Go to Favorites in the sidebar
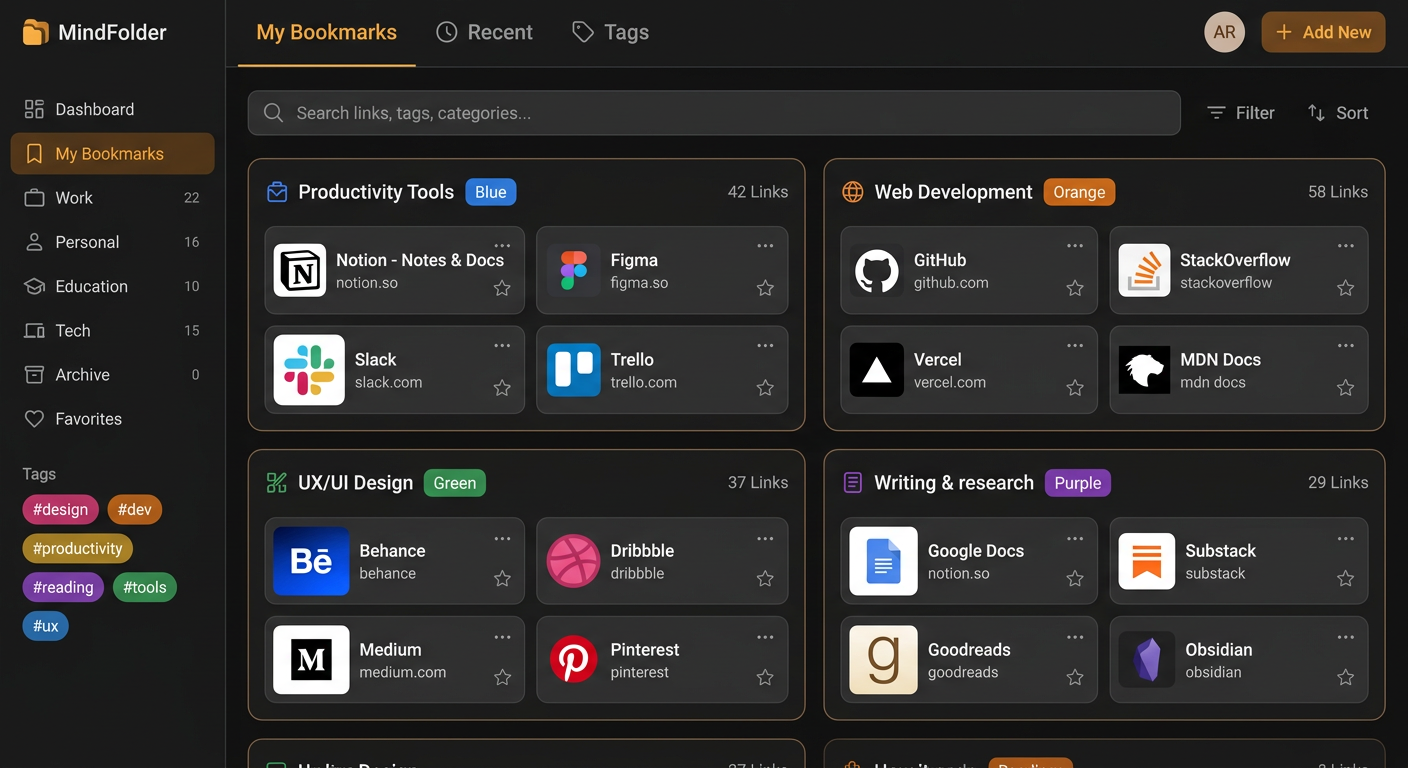 click(x=113, y=419)
